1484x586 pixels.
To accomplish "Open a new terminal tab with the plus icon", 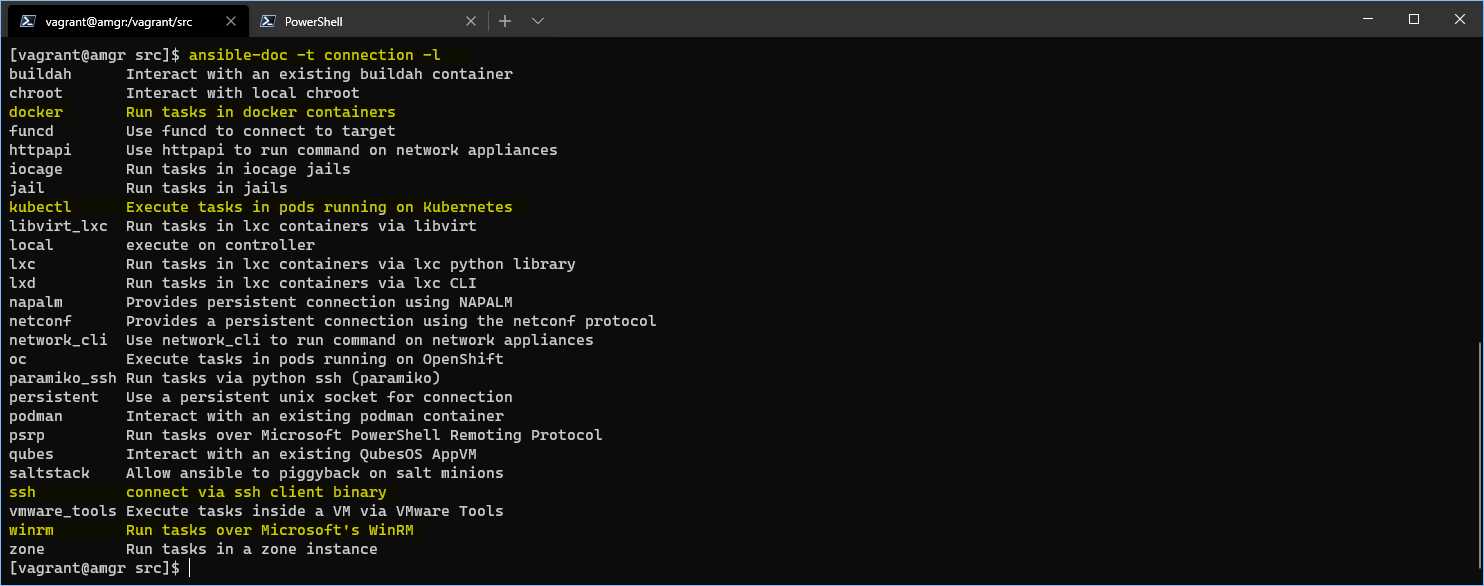I will (505, 20).
